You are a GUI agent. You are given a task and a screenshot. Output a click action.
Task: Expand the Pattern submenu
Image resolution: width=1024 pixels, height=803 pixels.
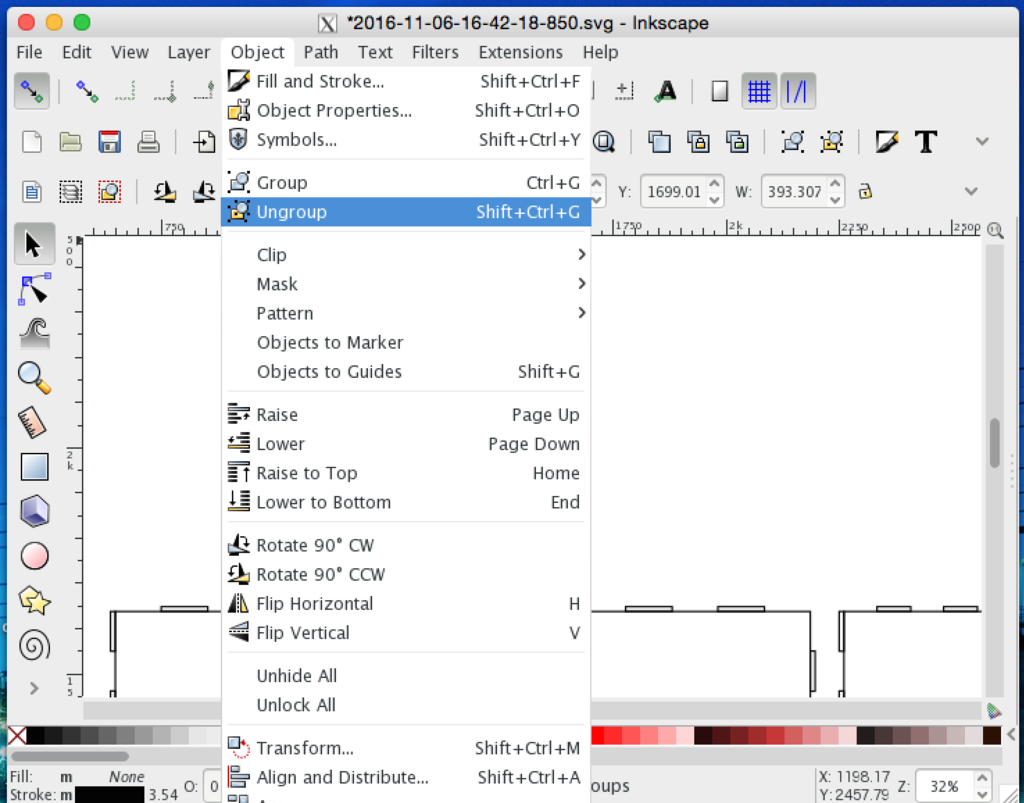pos(406,313)
